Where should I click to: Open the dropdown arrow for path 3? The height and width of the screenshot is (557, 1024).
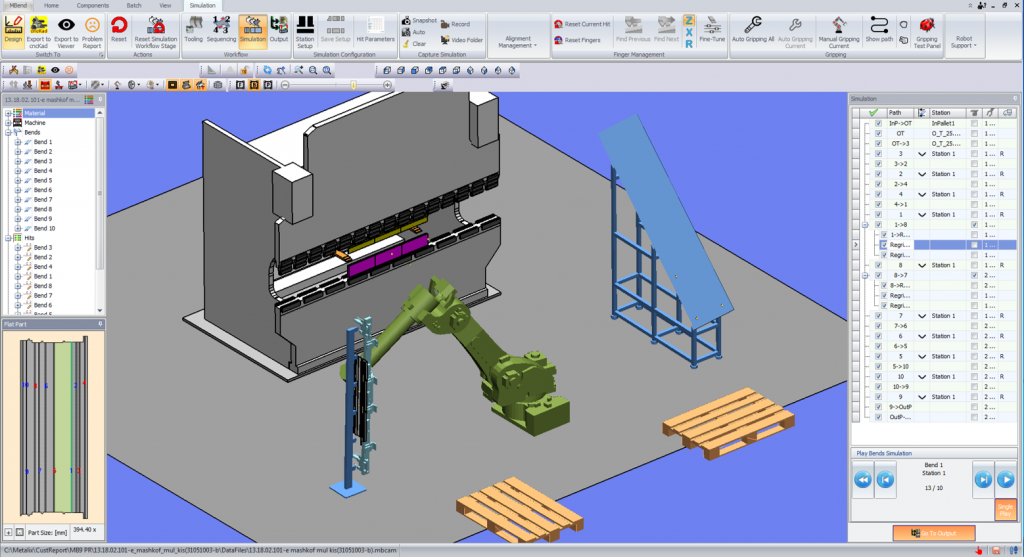pyautogui.click(x=922, y=154)
